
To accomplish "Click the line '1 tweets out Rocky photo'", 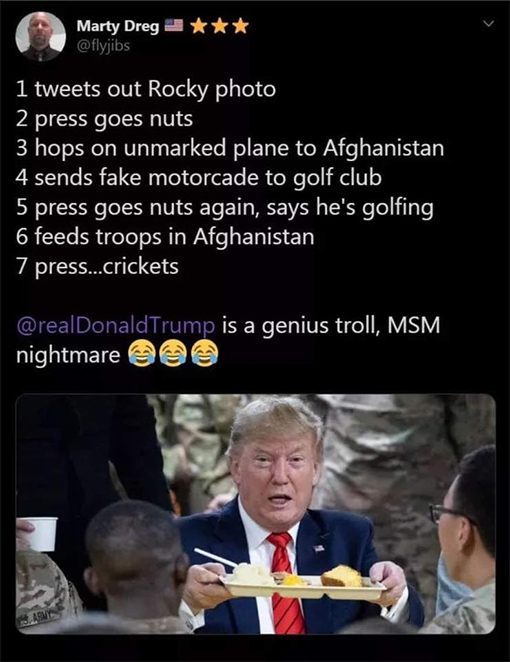I will [146, 89].
